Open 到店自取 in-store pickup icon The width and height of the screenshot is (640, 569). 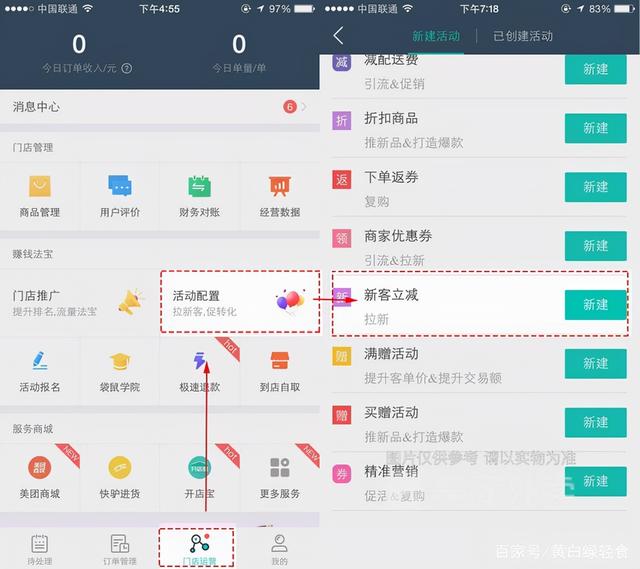(x=280, y=361)
